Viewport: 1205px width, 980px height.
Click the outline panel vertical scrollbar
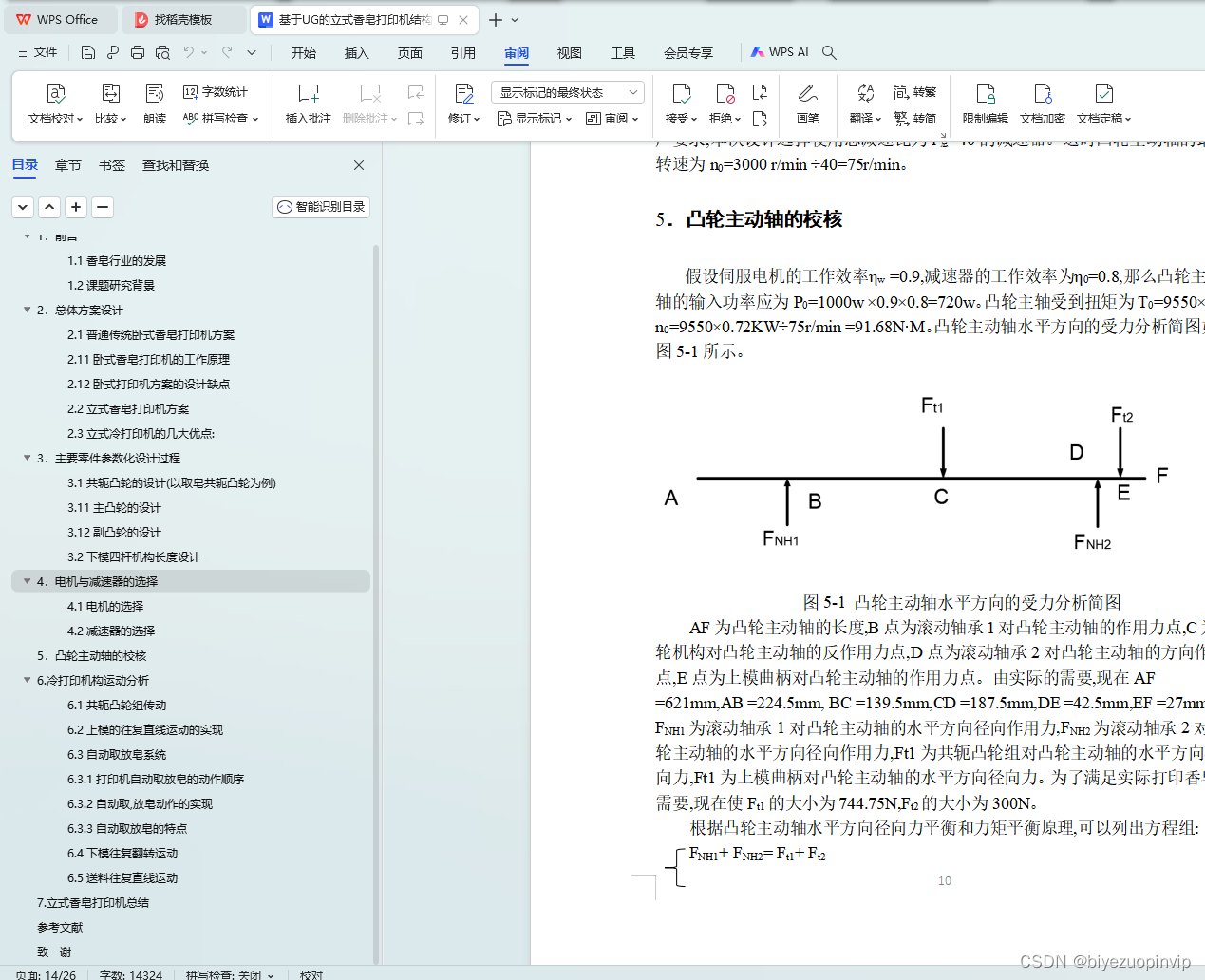(376, 604)
